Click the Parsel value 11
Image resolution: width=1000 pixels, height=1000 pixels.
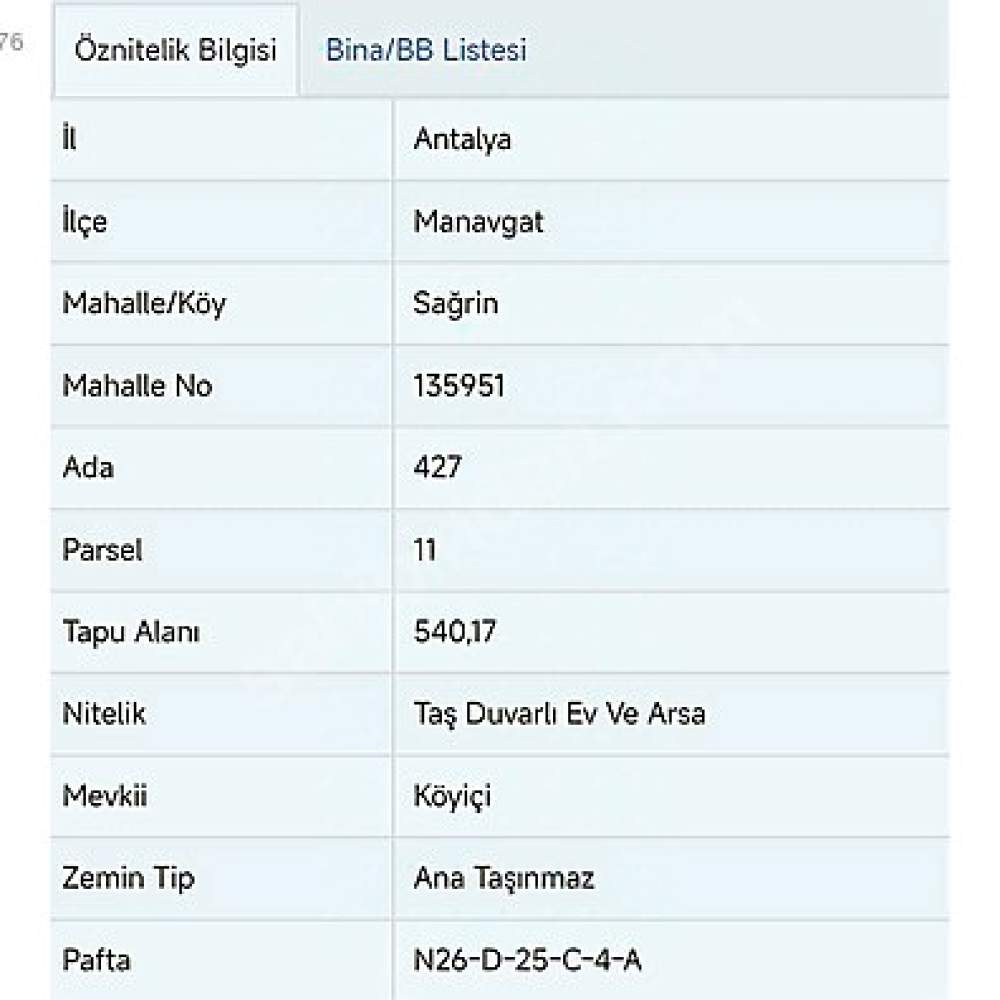(425, 550)
